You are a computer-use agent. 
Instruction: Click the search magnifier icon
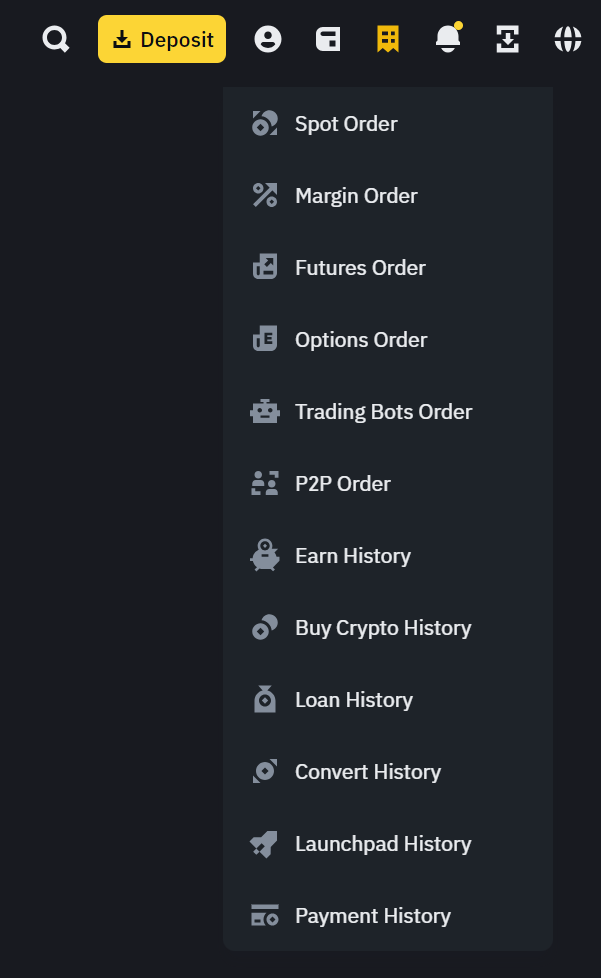pyautogui.click(x=55, y=39)
